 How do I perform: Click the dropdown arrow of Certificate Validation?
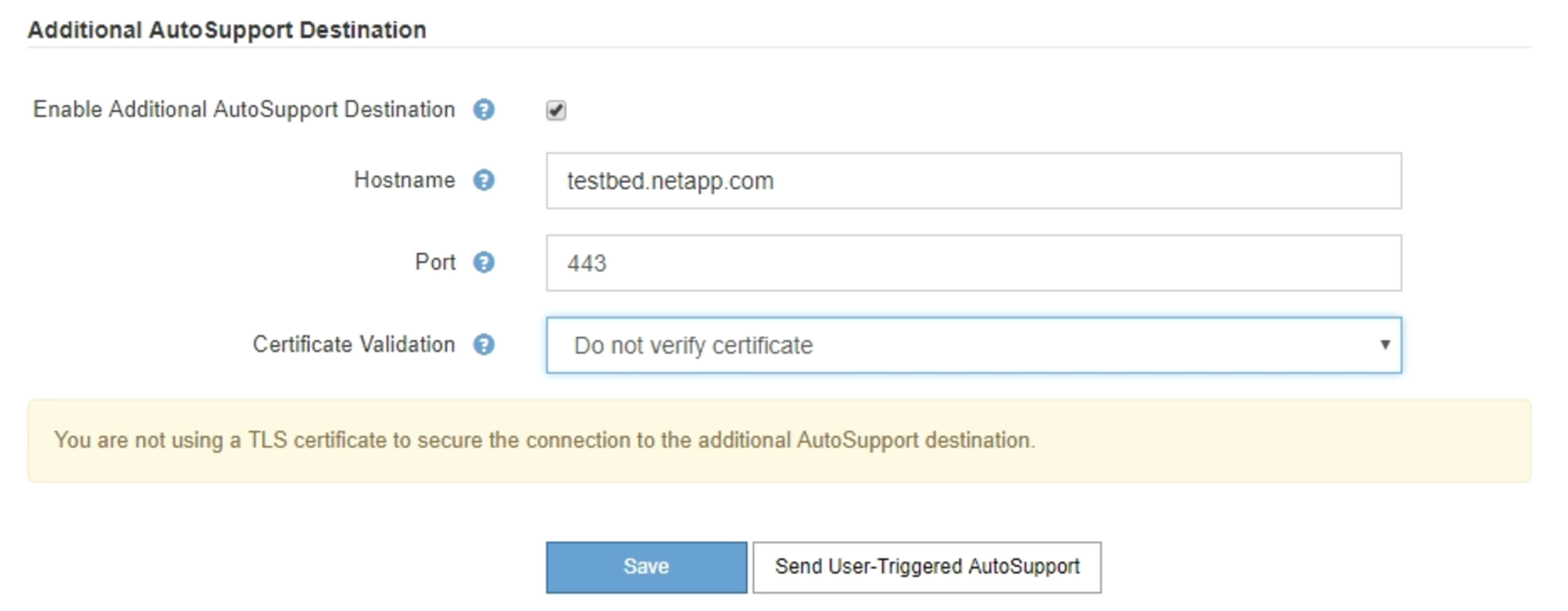coord(1384,345)
